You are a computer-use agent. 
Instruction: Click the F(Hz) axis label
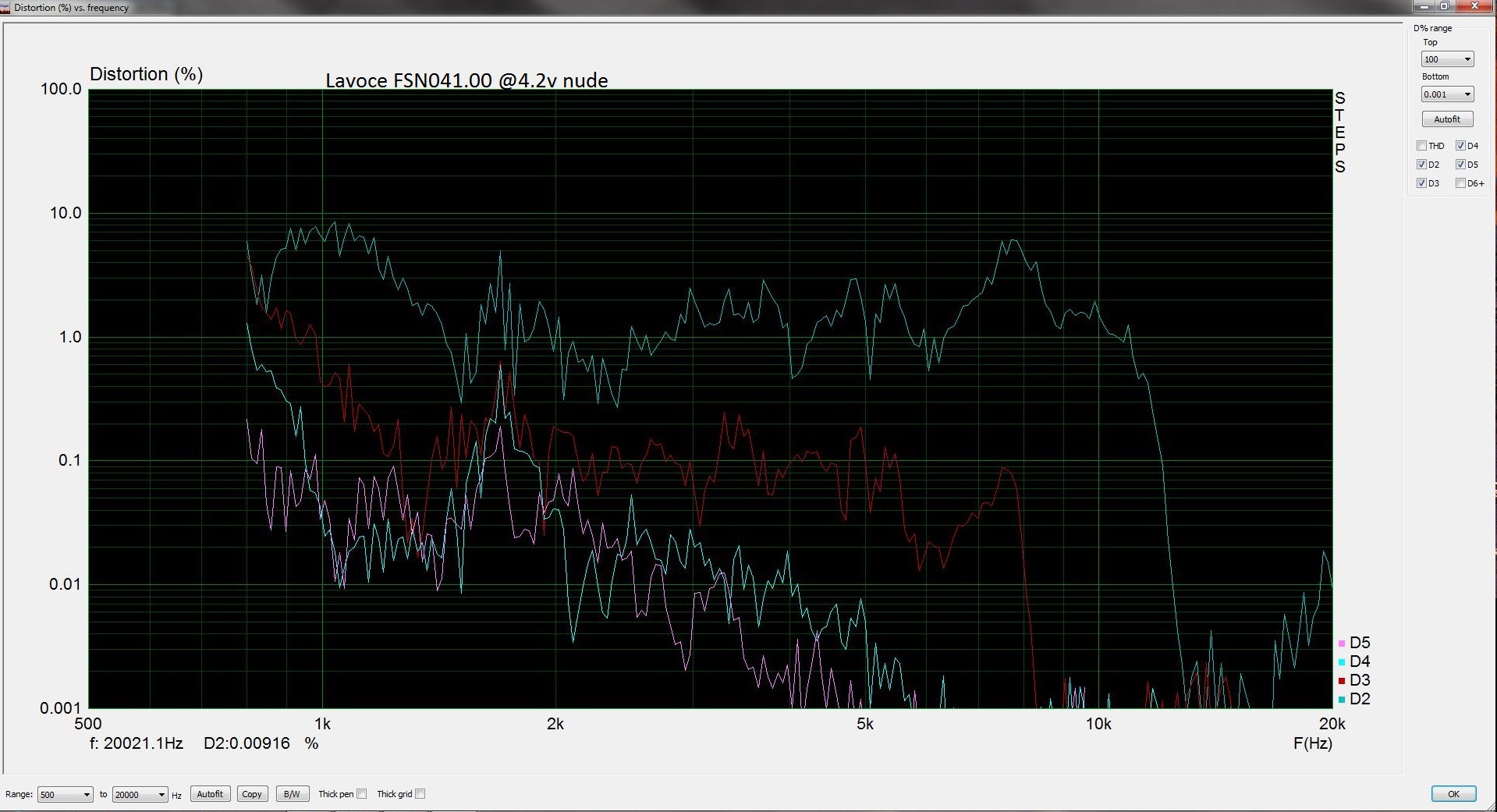point(1313,743)
